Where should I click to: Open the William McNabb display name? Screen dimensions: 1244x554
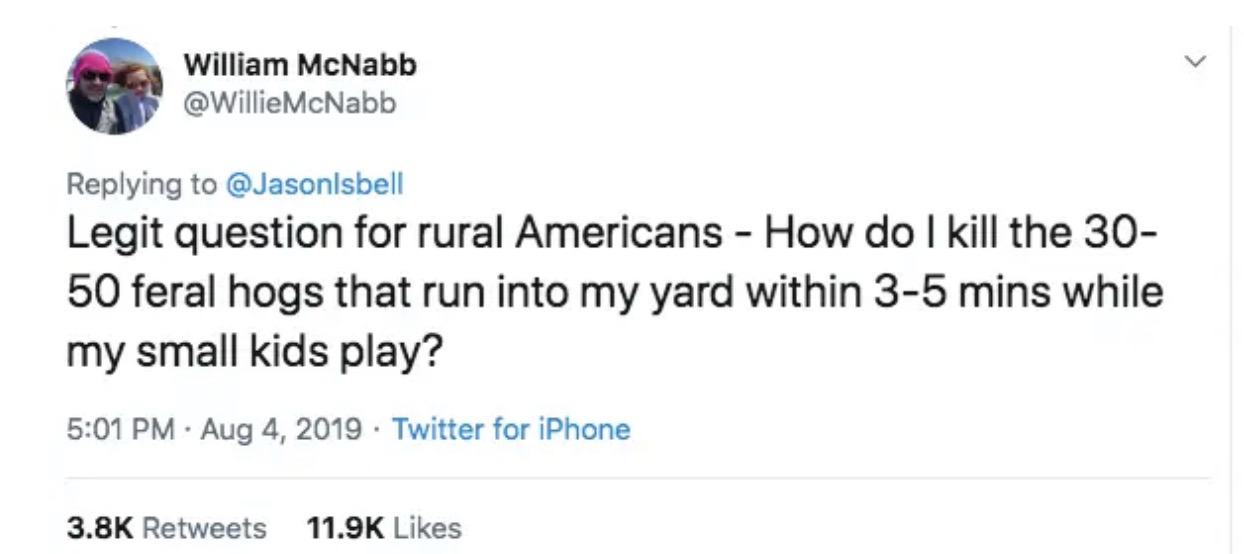(x=300, y=66)
